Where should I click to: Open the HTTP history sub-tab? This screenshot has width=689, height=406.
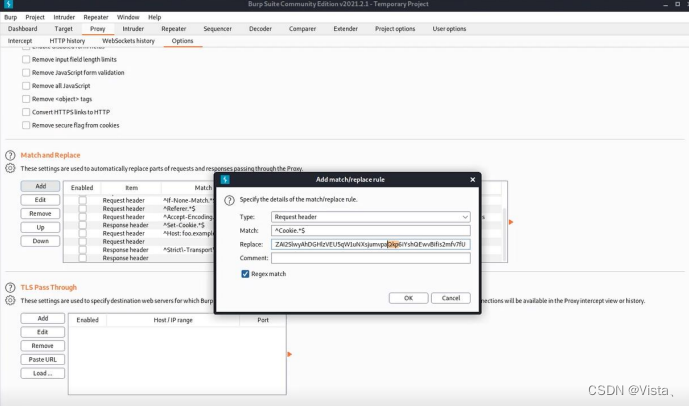click(x=67, y=40)
